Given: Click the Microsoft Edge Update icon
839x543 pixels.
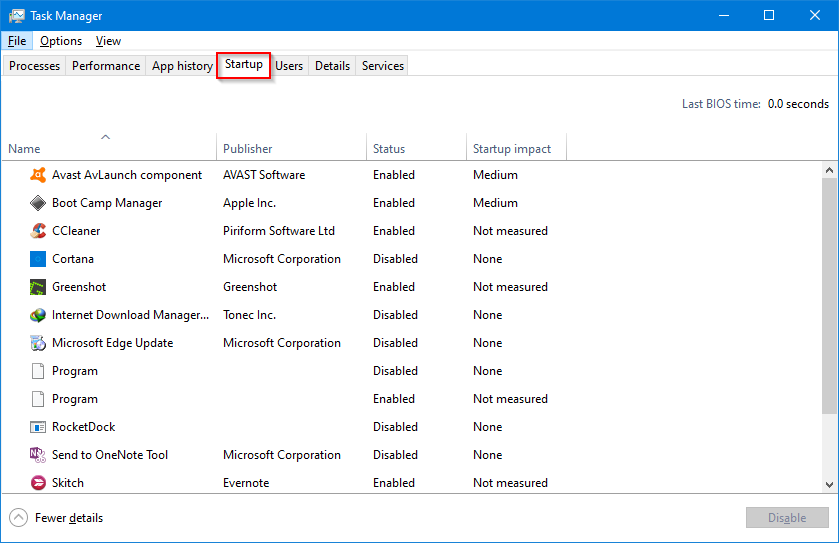Looking at the screenshot, I should pos(38,343).
